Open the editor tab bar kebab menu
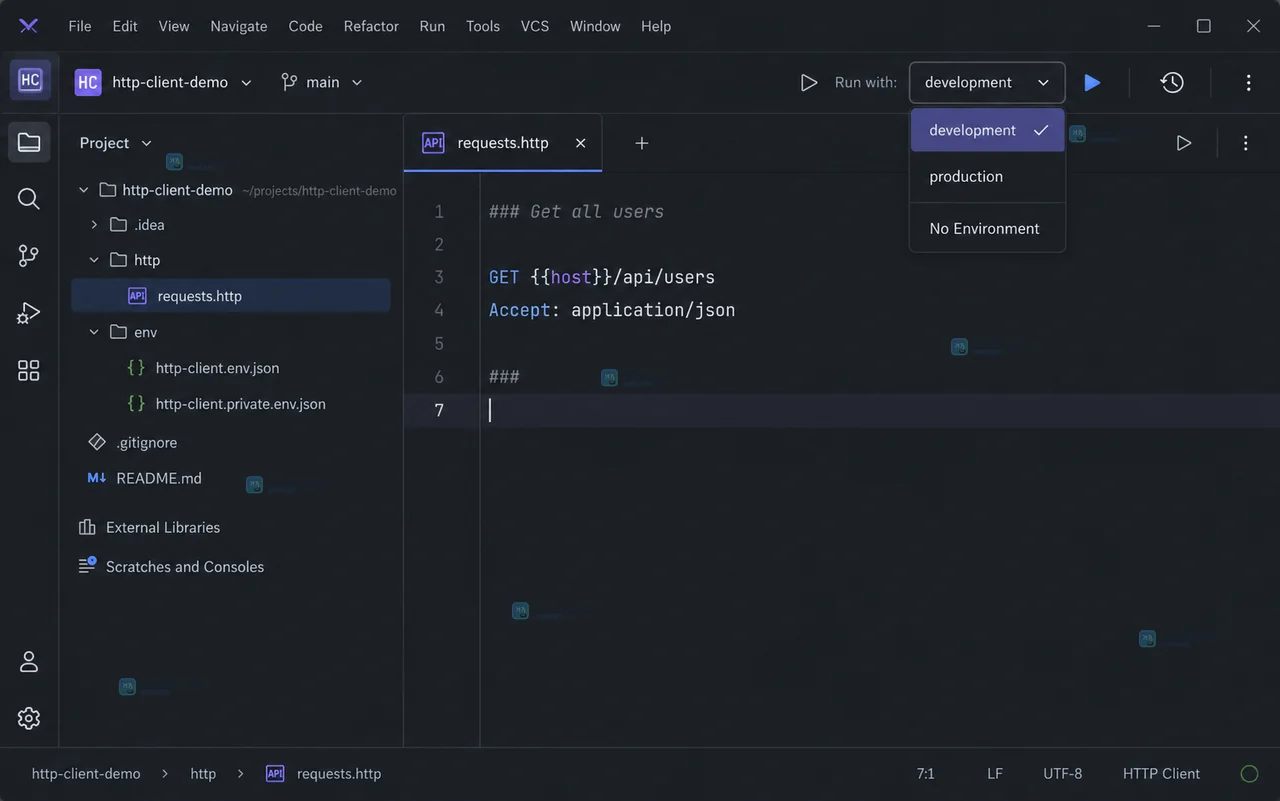 (x=1246, y=143)
